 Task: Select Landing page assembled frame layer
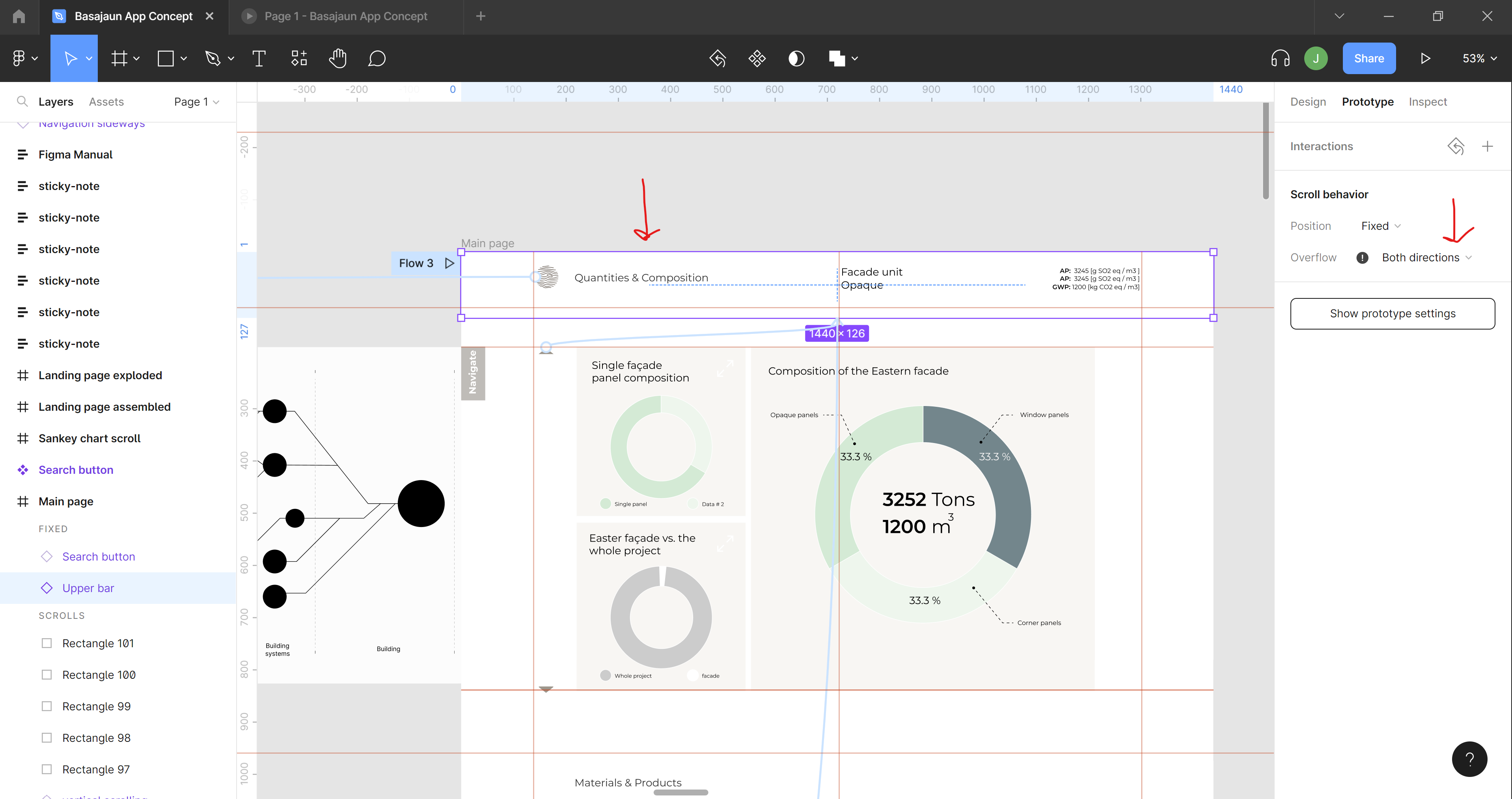pos(118,406)
